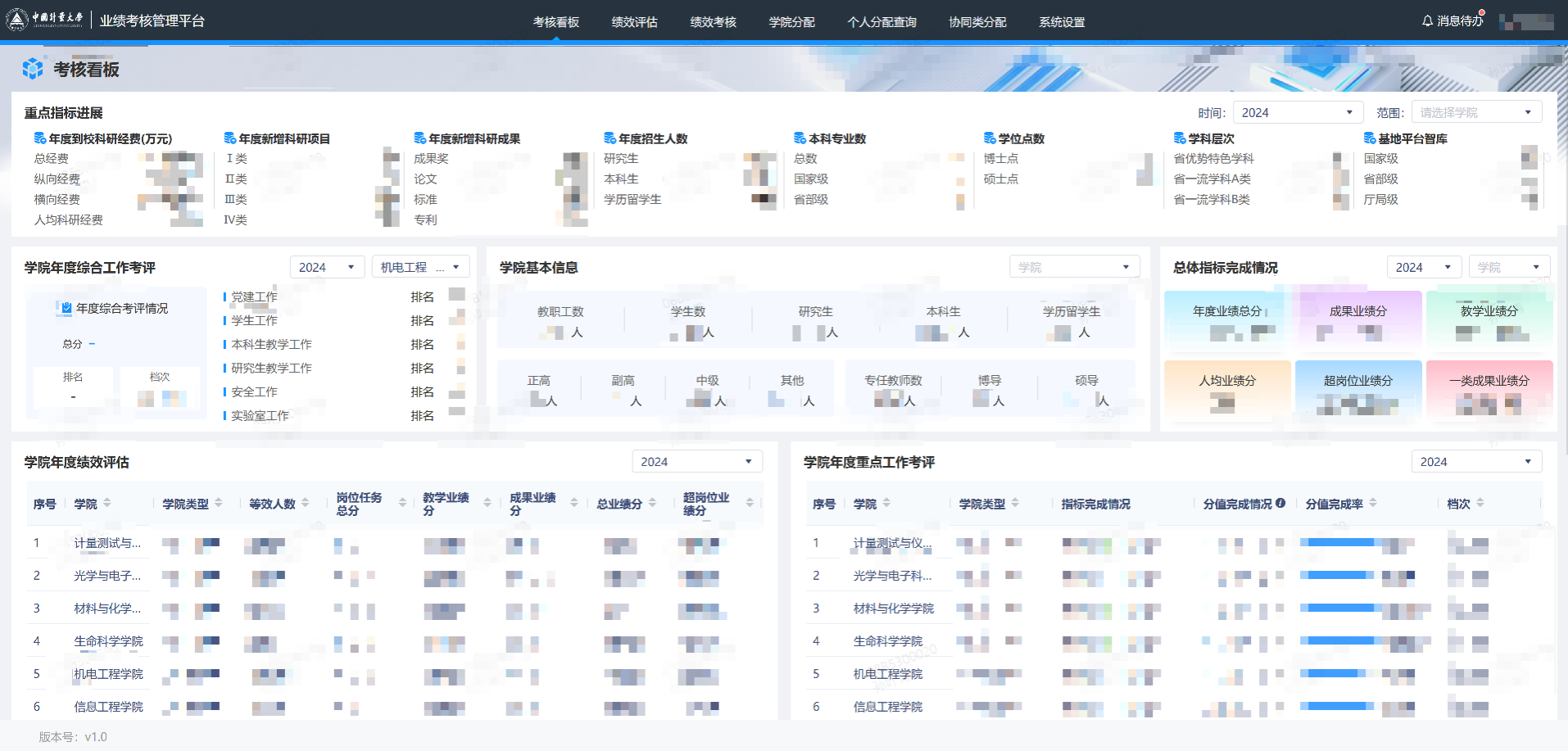This screenshot has height=751, width=1568.
Task: Click the cube icon beside 考核看板 title
Action: click(33, 70)
